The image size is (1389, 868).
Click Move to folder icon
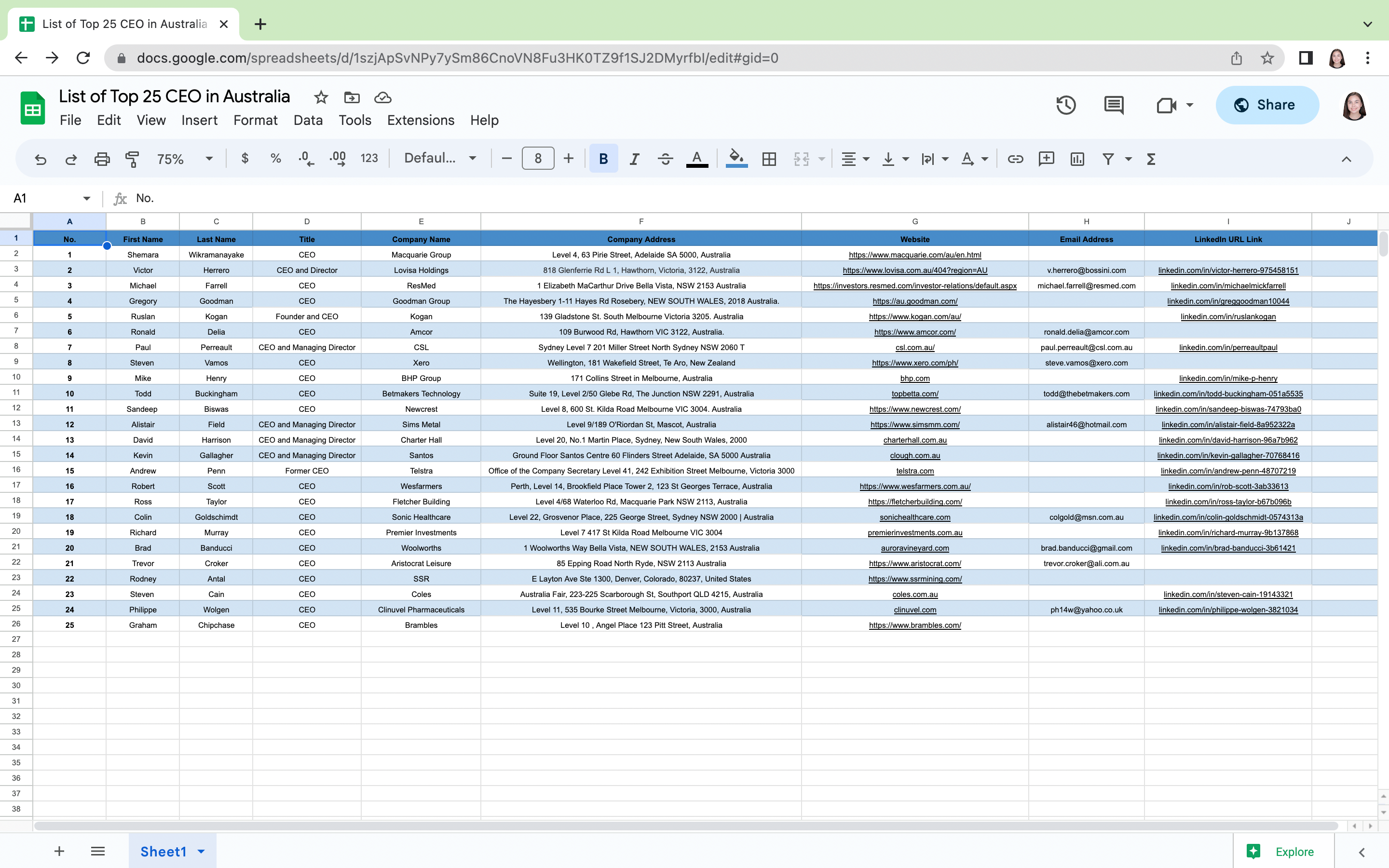[x=352, y=97]
